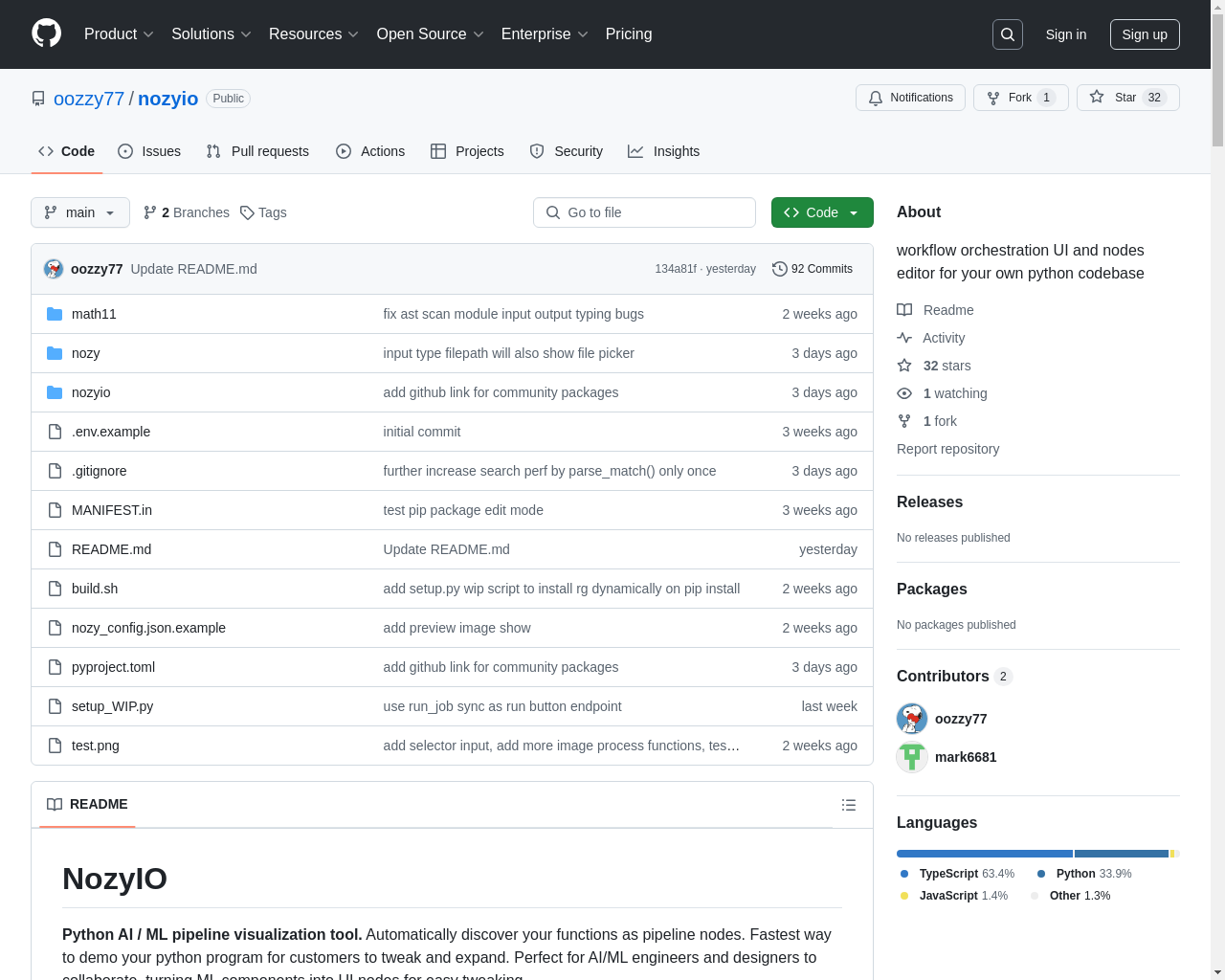Open README outline list icon
The image size is (1225, 980).
point(849,805)
